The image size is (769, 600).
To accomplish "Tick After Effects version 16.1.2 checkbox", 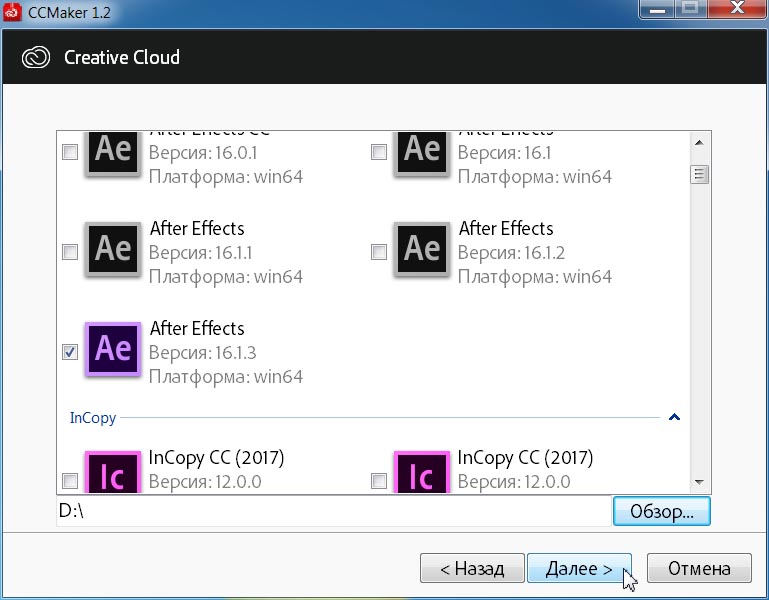I will pyautogui.click(x=379, y=252).
